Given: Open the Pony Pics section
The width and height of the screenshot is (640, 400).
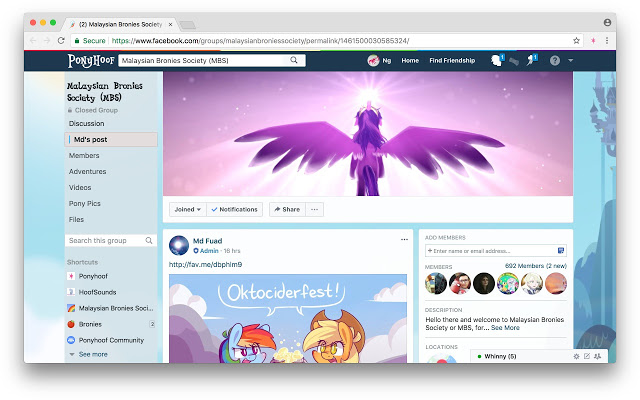Looking at the screenshot, I should pos(84,203).
